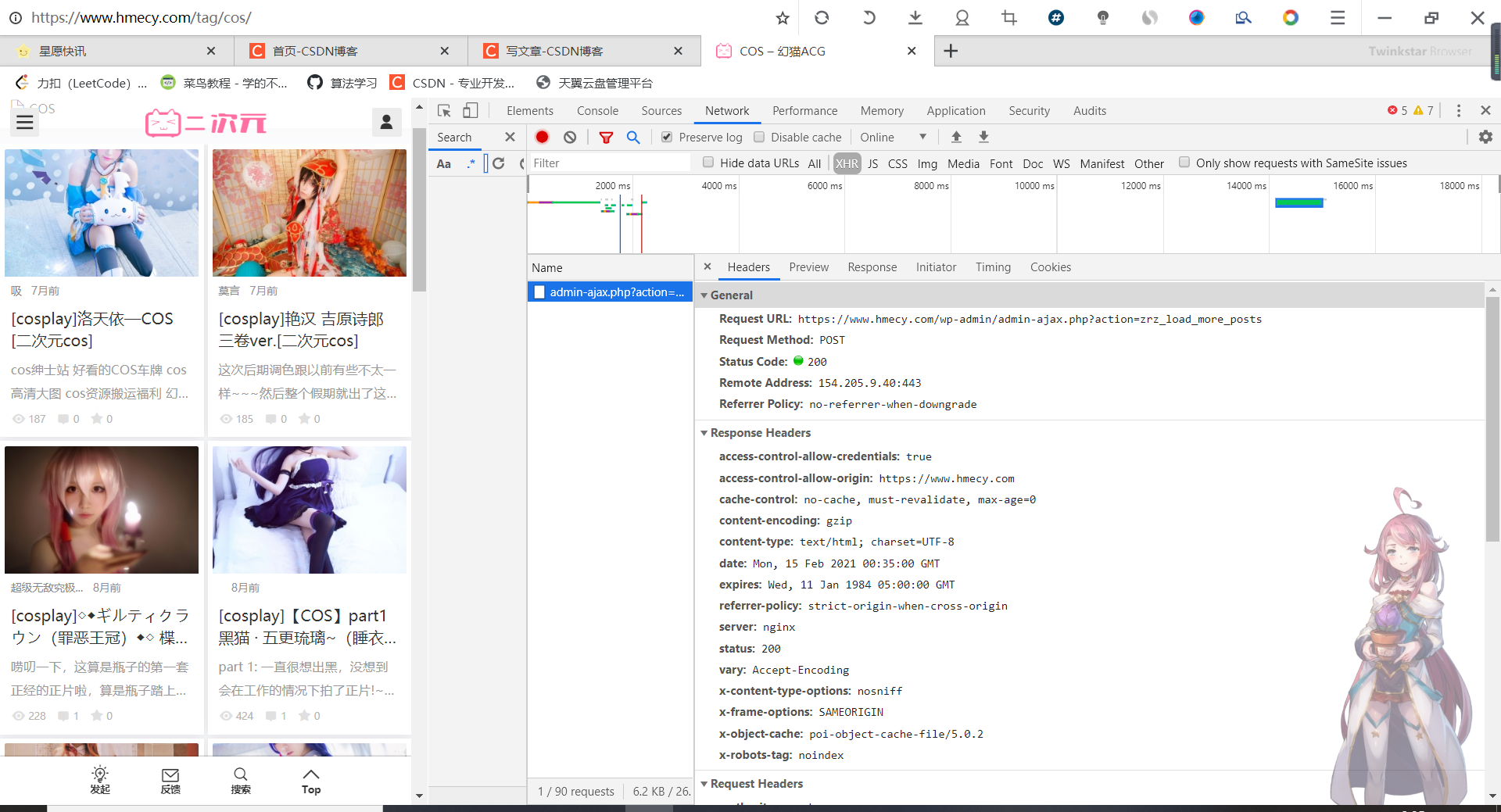Open site hamburger menu on page

(25, 122)
